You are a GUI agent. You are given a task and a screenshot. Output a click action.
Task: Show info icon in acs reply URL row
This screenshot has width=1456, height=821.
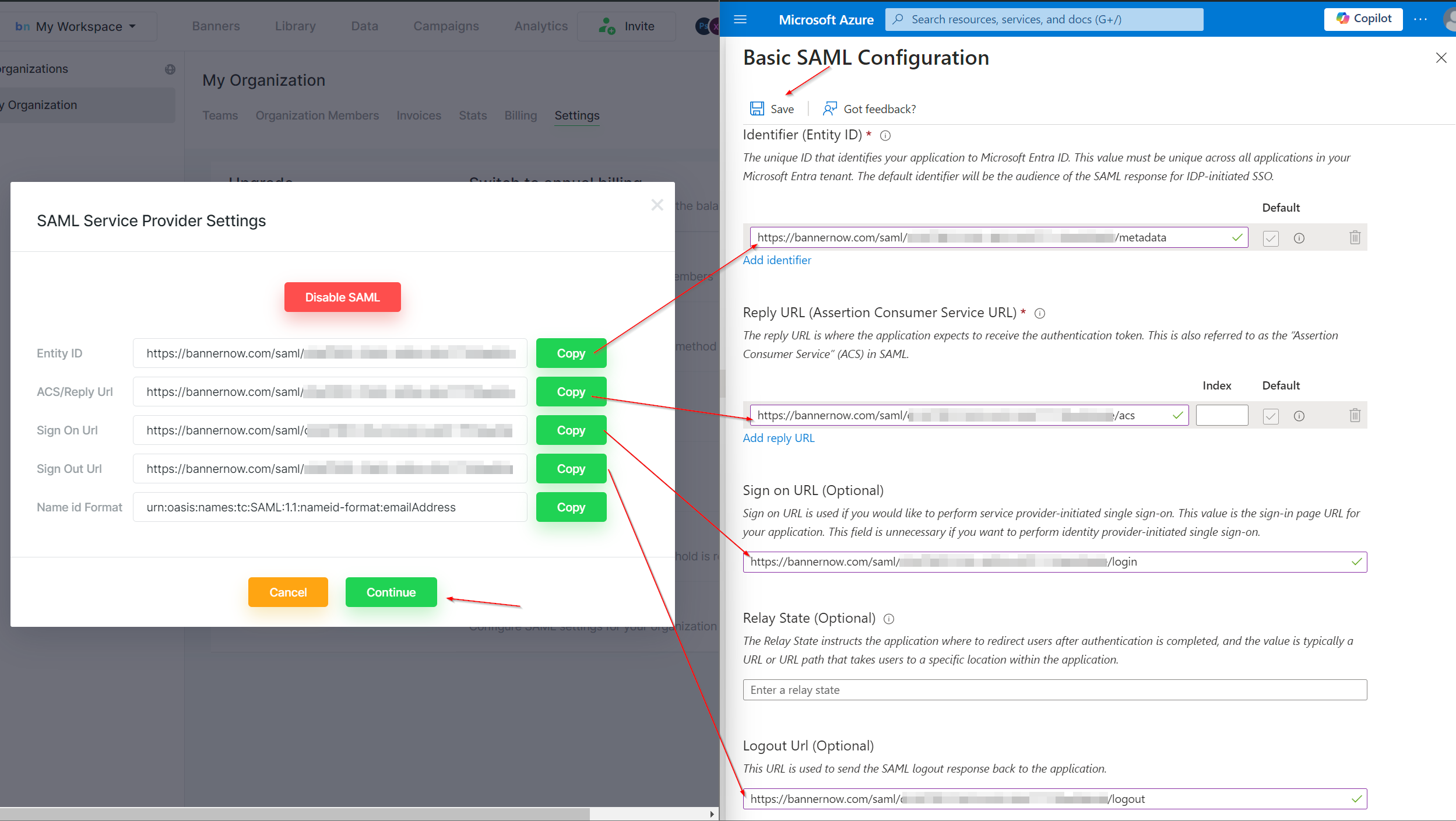[1299, 416]
